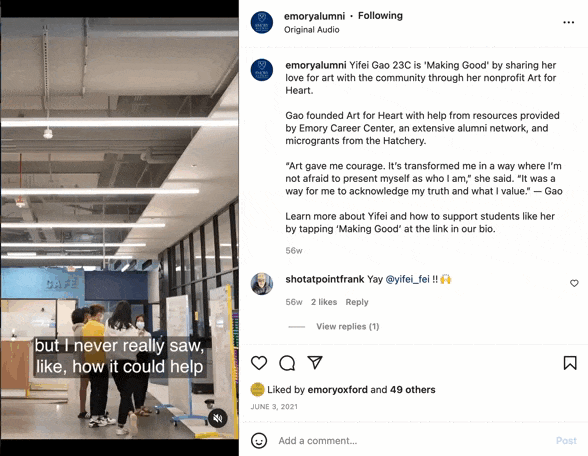Screen dimensions: 588x456
Task: Open the three-dot more options menu
Action: tap(568, 22)
